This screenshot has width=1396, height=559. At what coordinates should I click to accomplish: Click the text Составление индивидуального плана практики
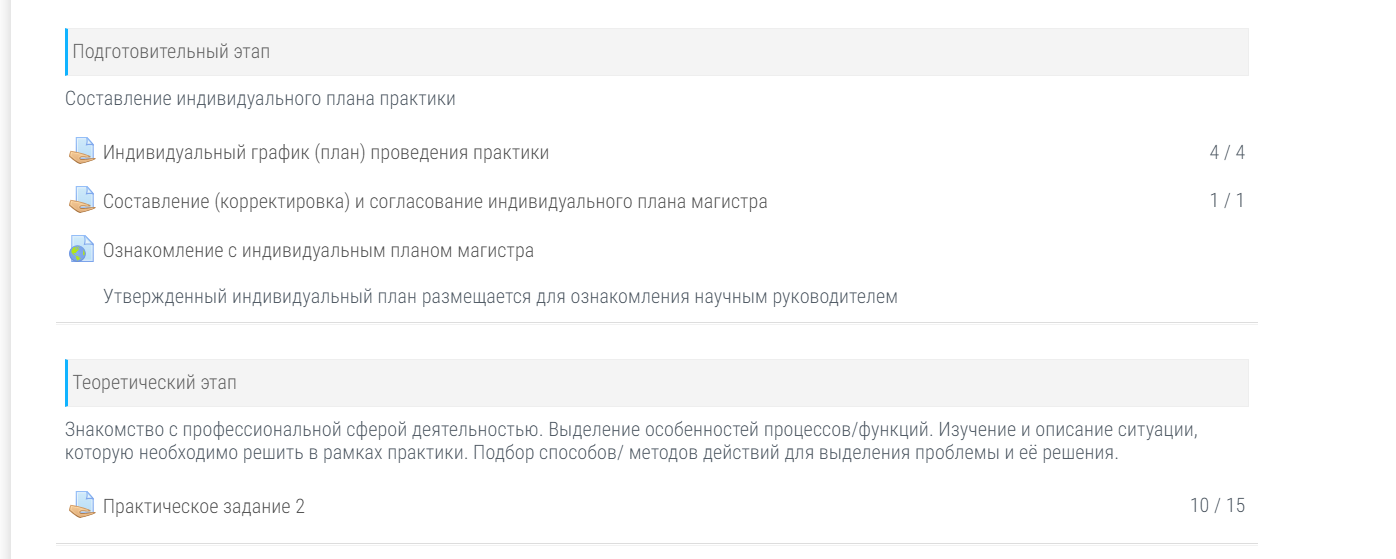coord(260,99)
